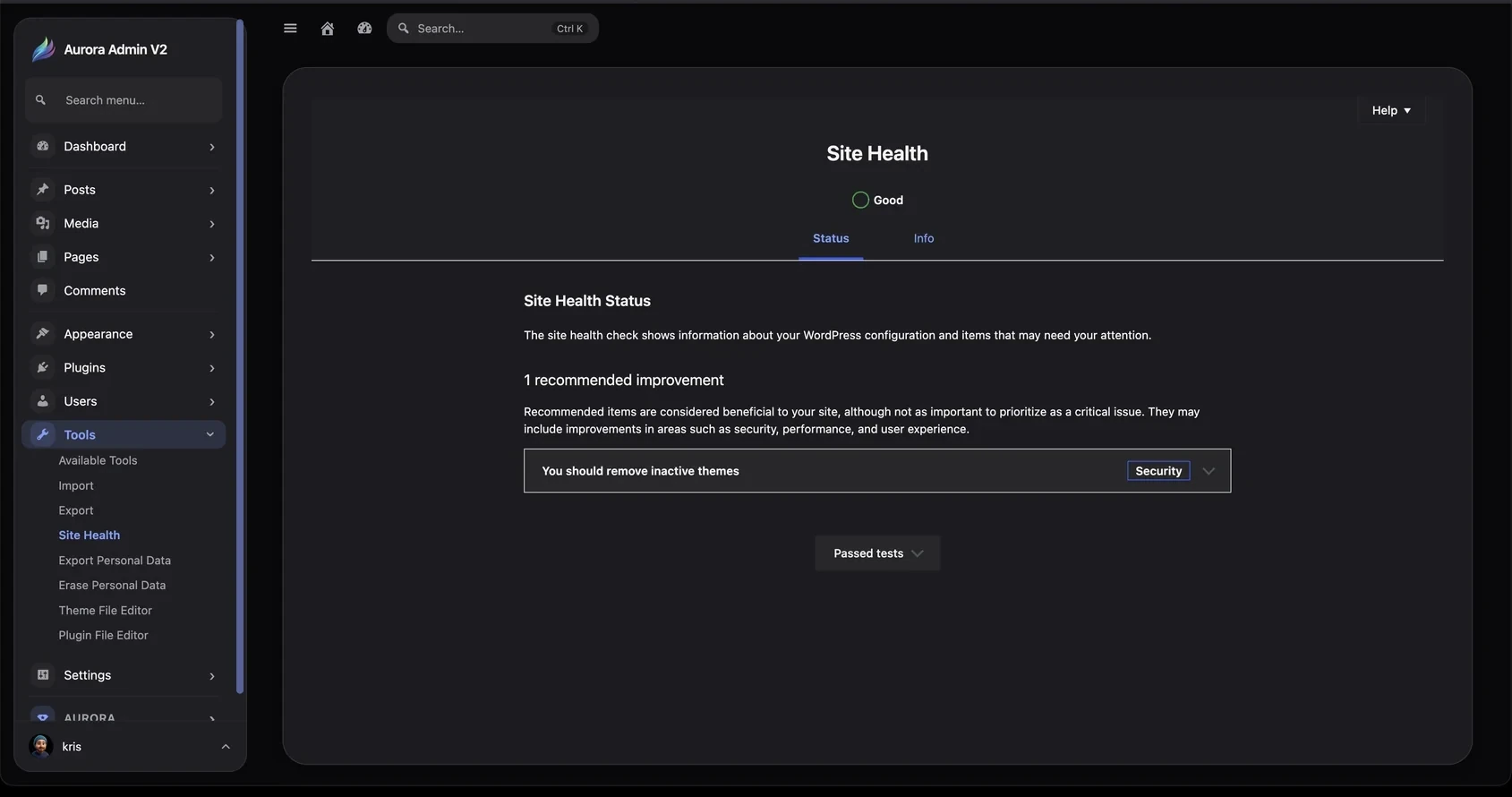Open Import under Tools
Screen dimensions: 1512x797
[x=76, y=485]
